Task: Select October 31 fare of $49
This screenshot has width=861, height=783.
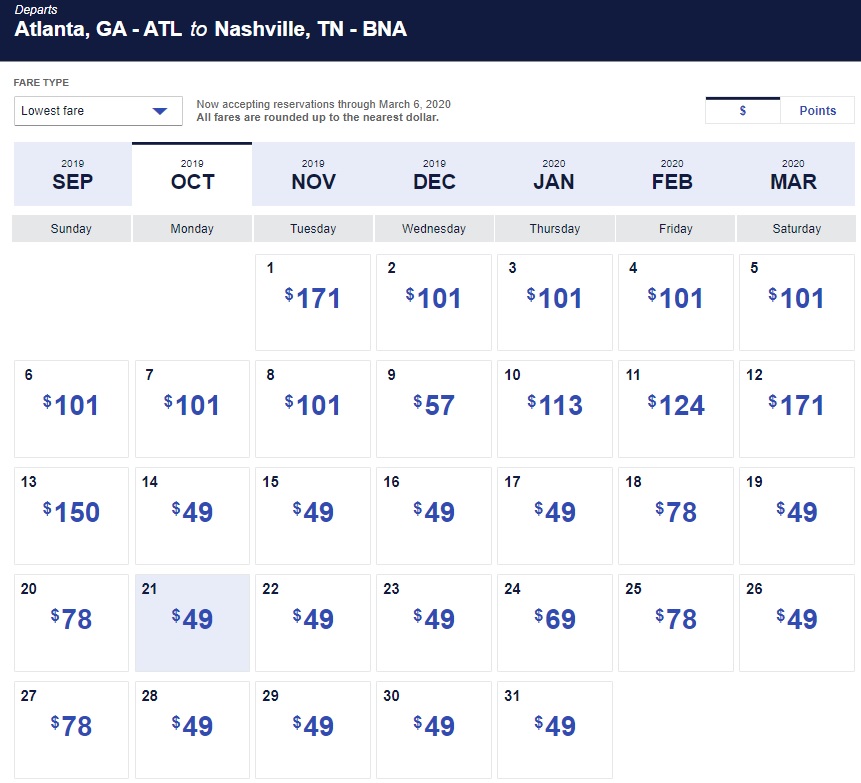Action: (x=555, y=729)
